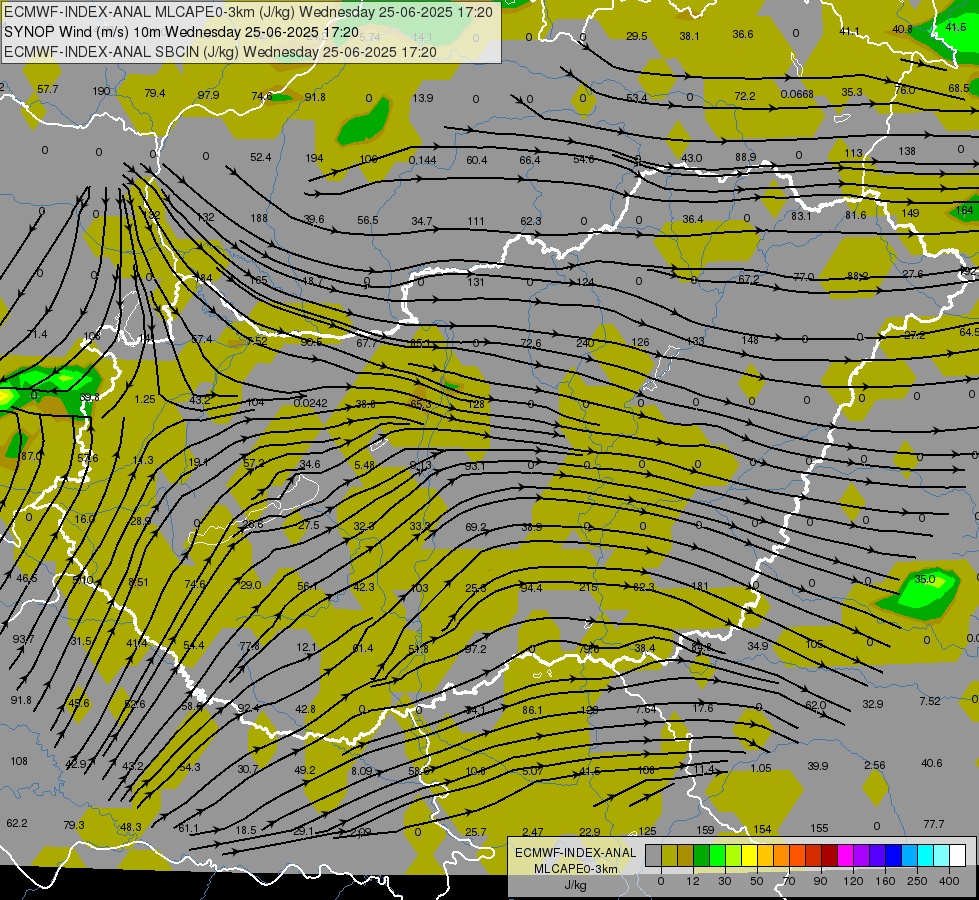
Task: Click the map value 57.7
Action: tap(47, 89)
